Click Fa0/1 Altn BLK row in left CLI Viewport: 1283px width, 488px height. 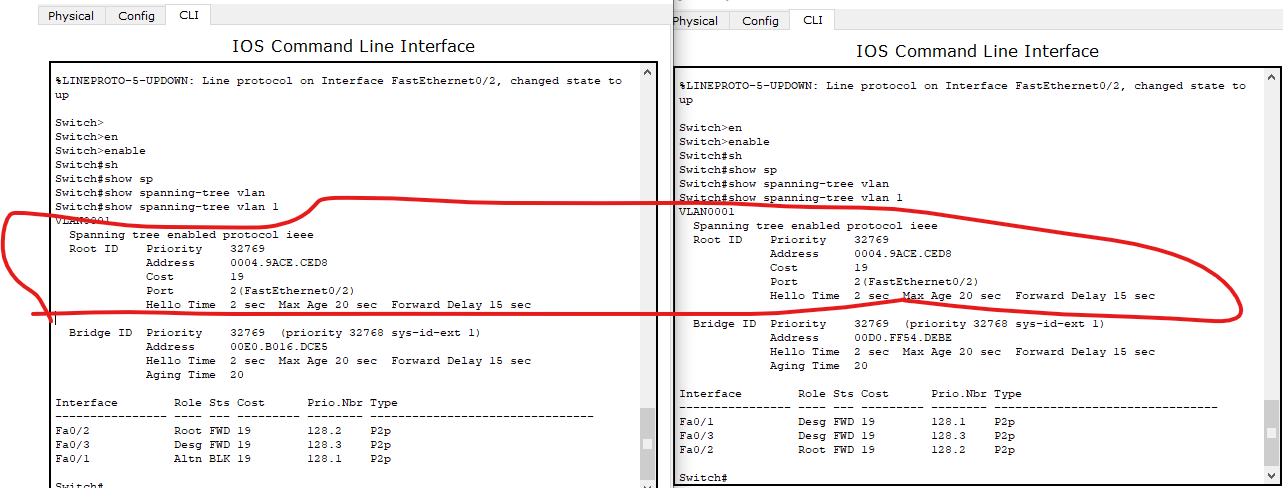(x=223, y=459)
